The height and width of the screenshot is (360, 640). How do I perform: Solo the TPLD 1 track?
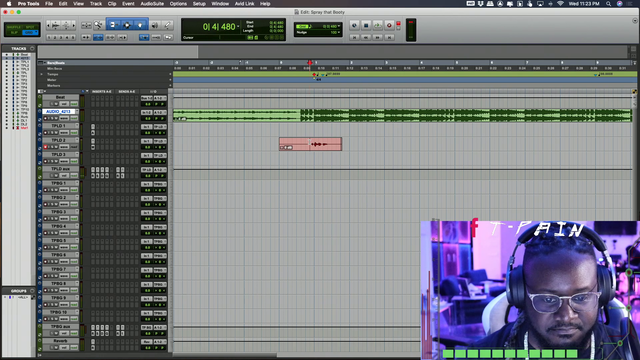coord(51,133)
